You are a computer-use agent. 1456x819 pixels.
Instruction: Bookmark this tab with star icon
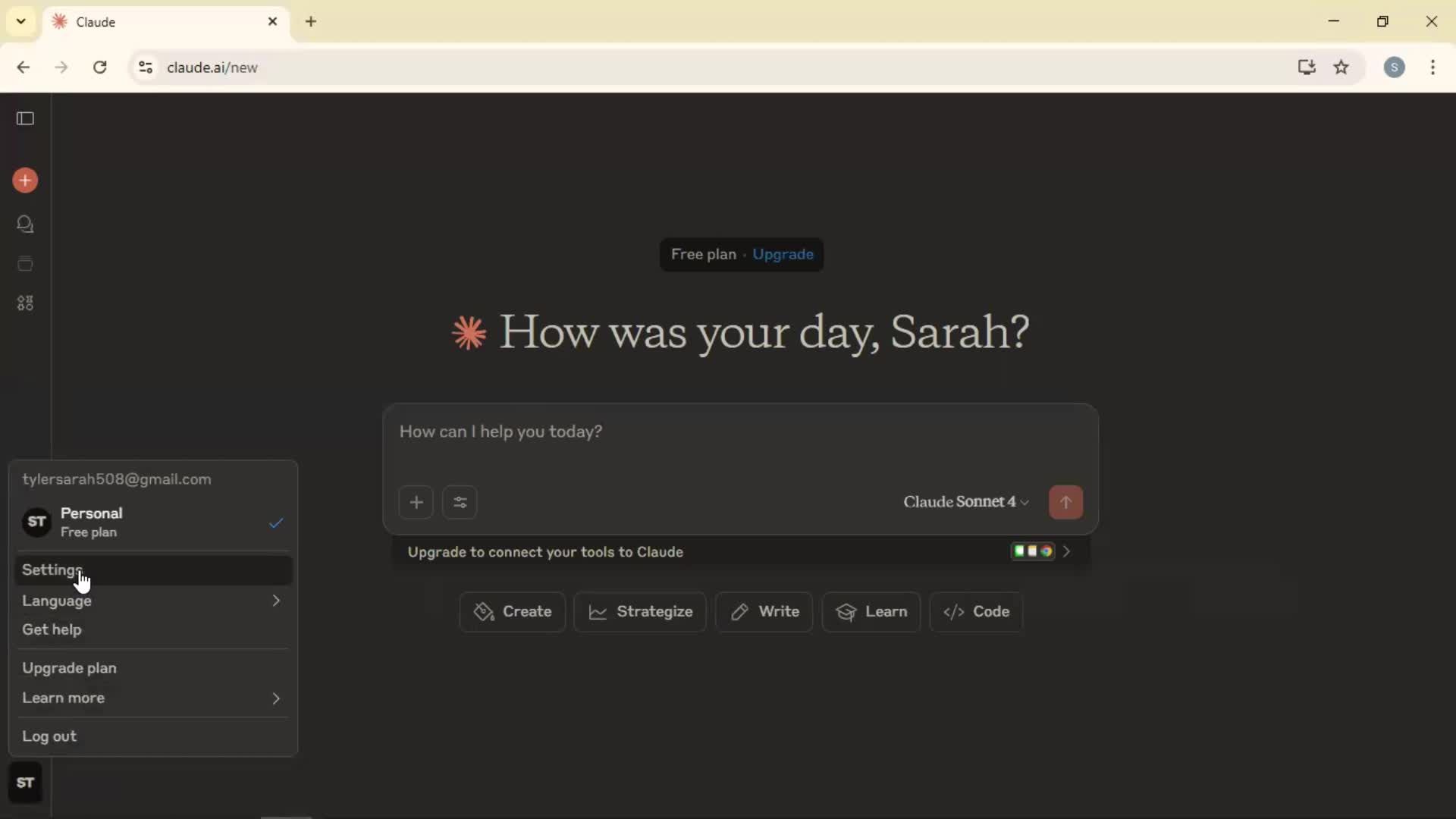click(1341, 67)
